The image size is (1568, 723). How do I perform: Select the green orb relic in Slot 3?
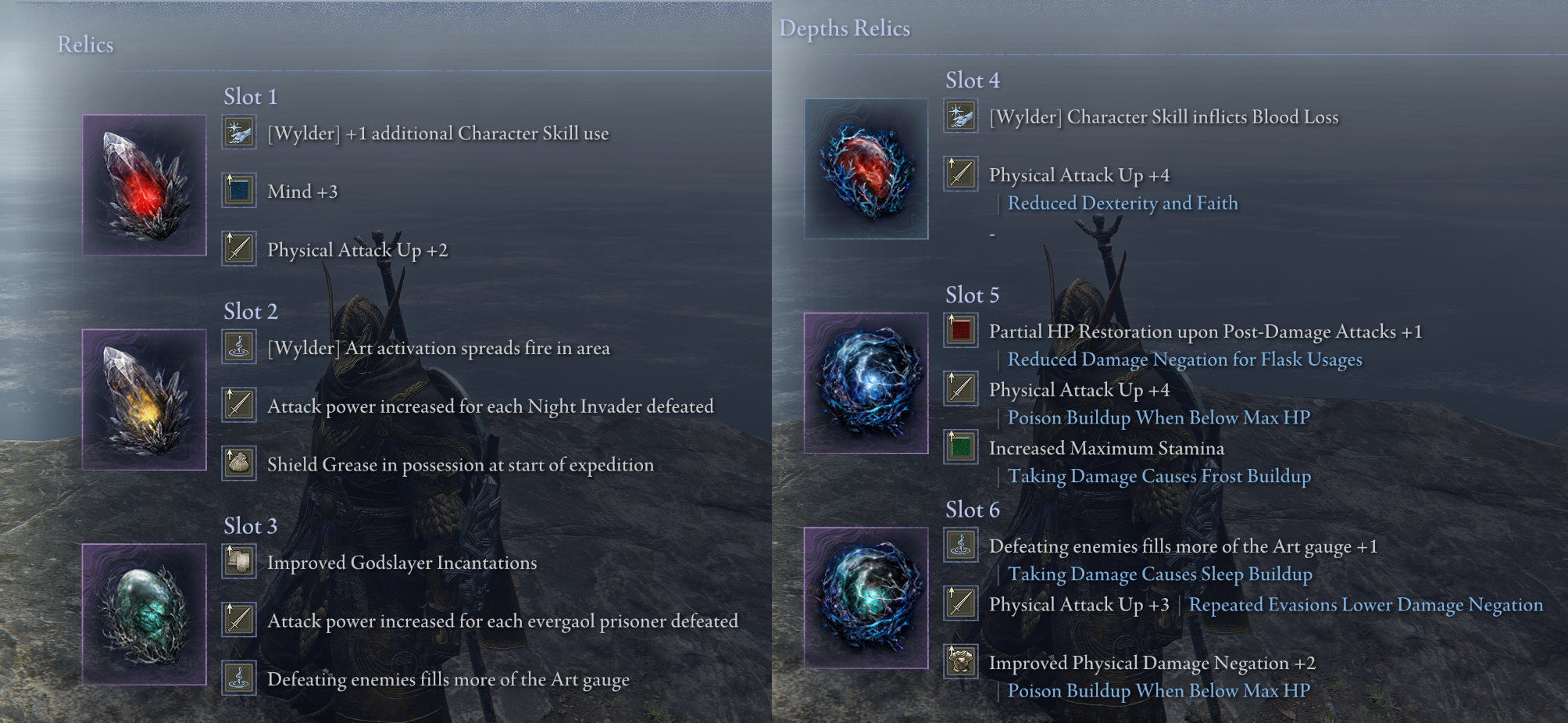pos(145,614)
